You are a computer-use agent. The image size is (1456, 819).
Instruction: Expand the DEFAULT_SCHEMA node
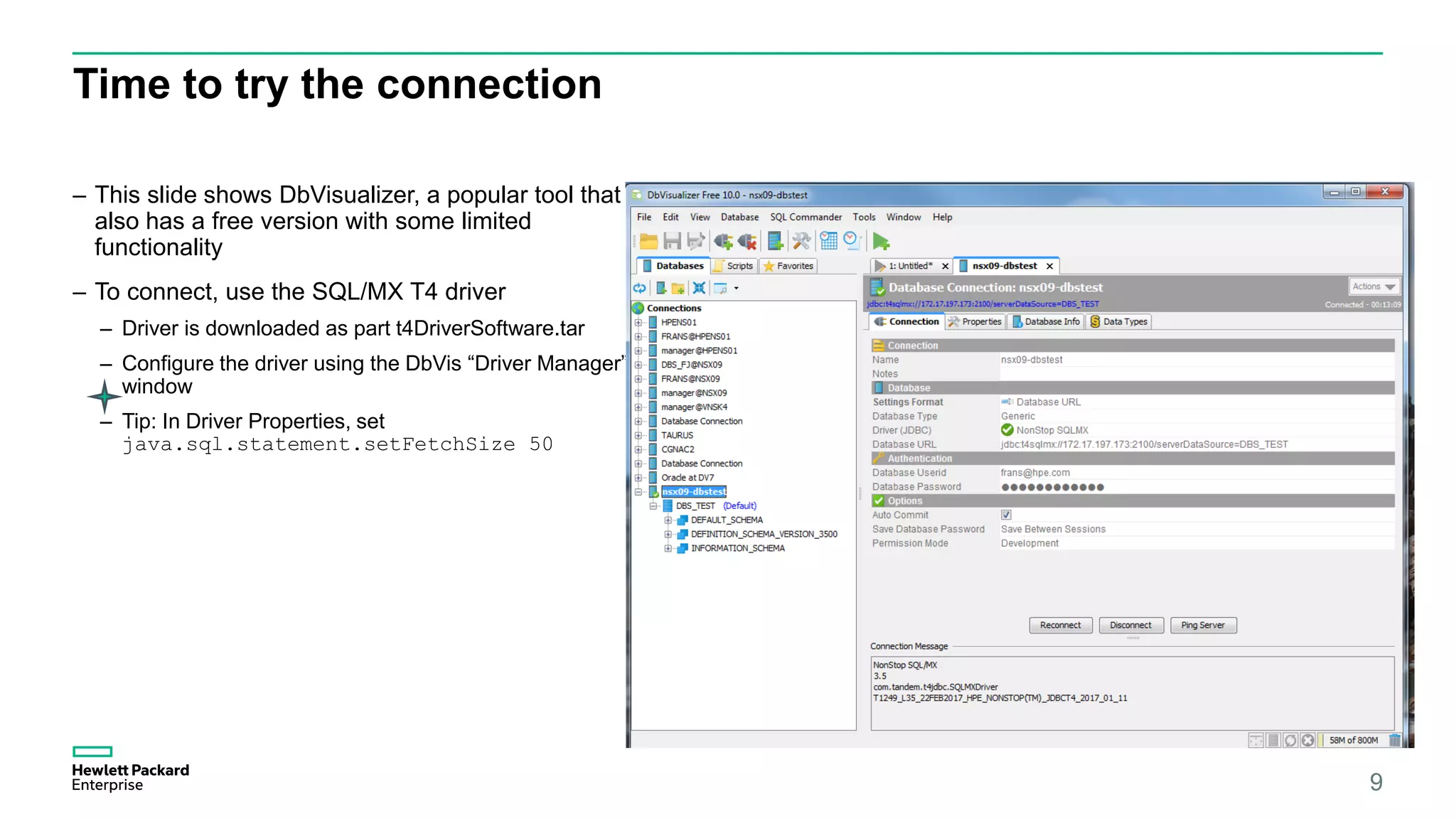668,520
